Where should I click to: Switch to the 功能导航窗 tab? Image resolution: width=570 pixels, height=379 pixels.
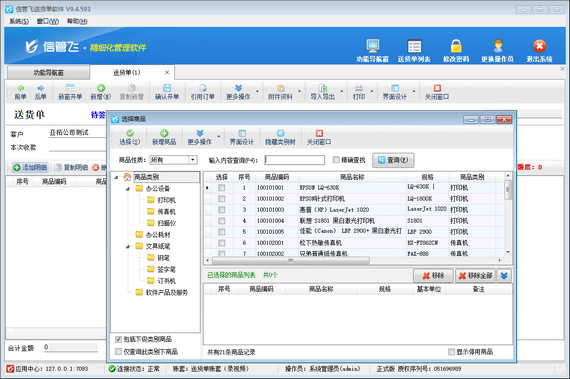pyautogui.click(x=48, y=73)
